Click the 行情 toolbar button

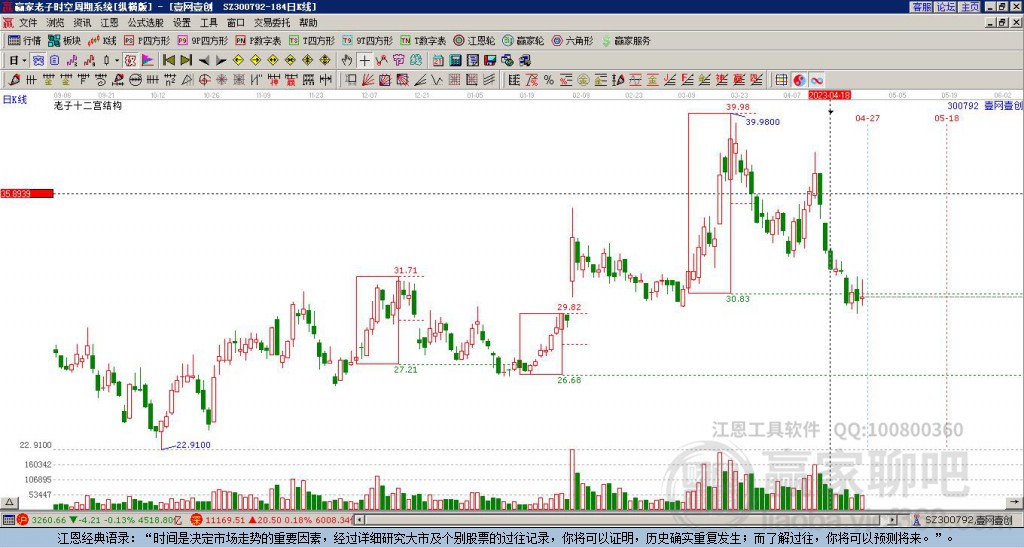tap(25, 40)
